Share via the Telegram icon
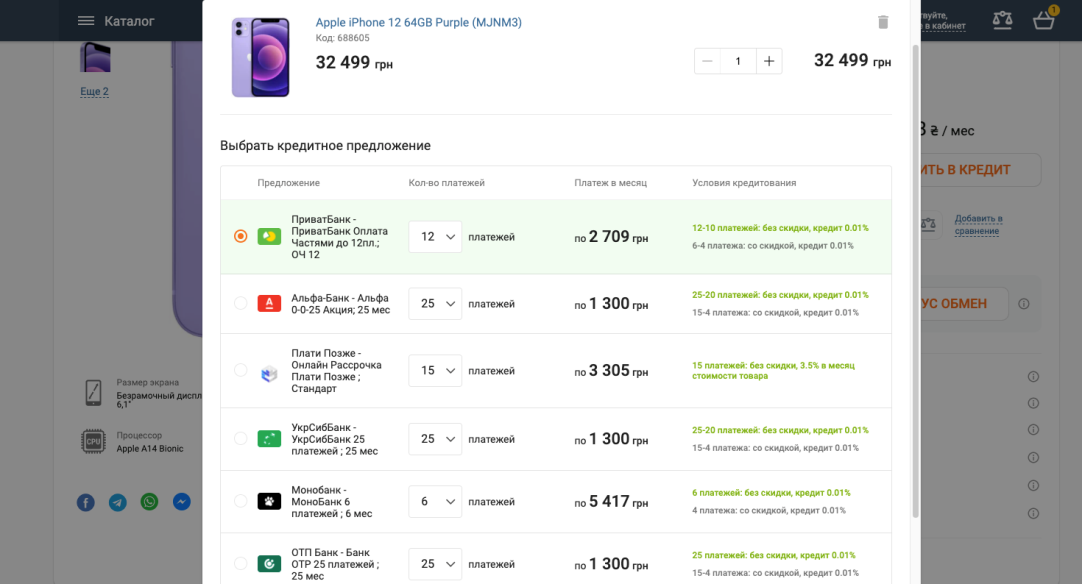The height and width of the screenshot is (584, 1082). coord(118,503)
